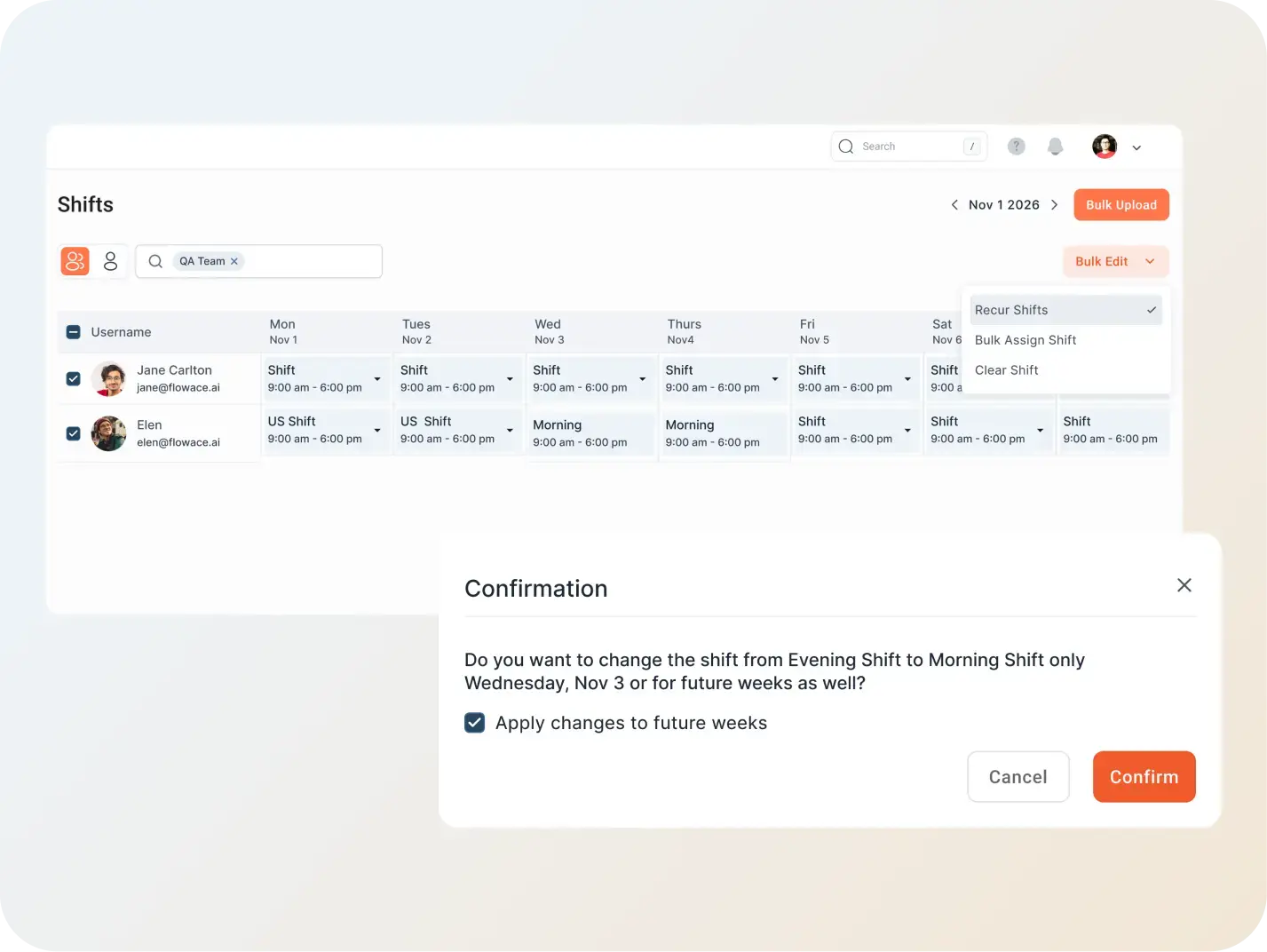Remove the QA Team filter tag

[234, 261]
